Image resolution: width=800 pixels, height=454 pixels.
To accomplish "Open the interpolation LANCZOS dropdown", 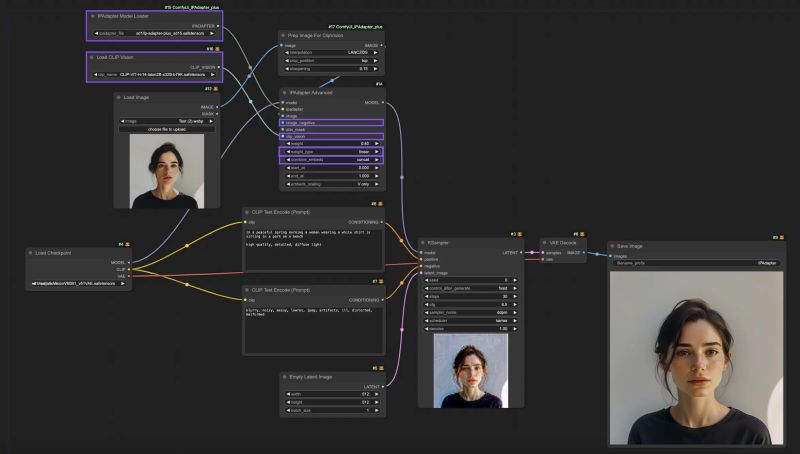I will [332, 53].
